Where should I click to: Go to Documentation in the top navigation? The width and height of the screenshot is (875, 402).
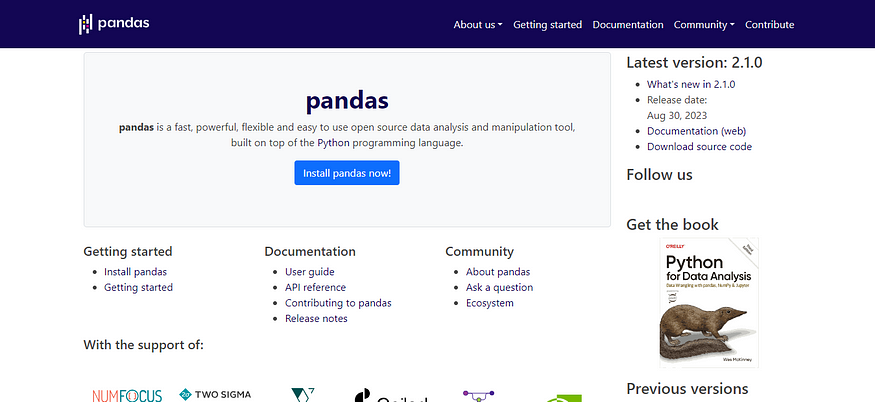pos(627,25)
